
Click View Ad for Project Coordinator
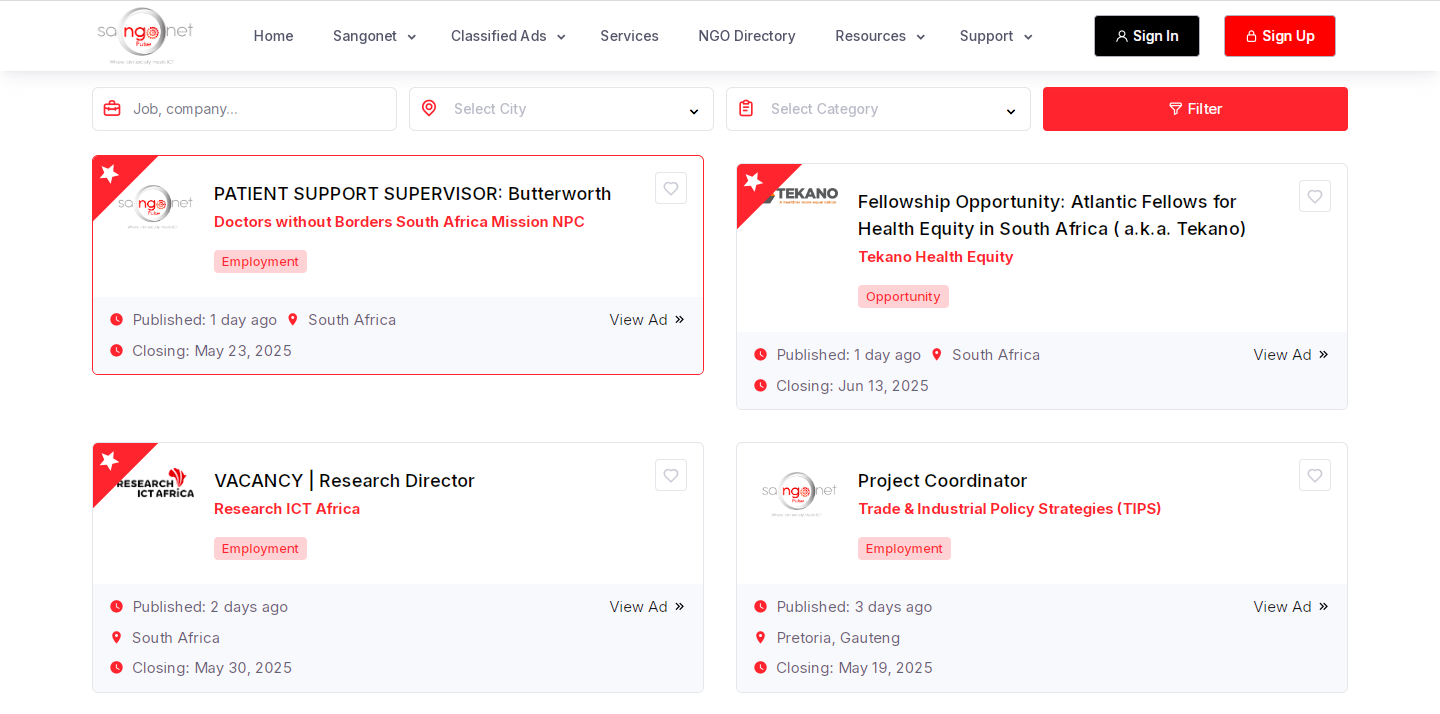pyautogui.click(x=1290, y=607)
